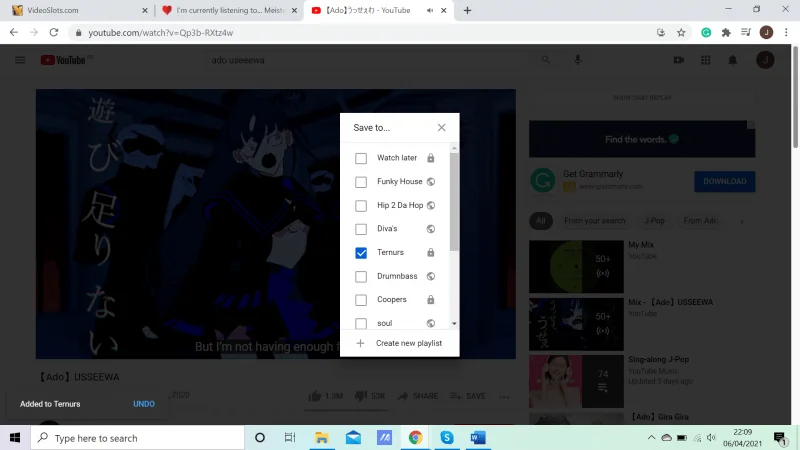
Task: Open the Mix - Ado USSEEWA thumbnail
Action: (x=576, y=324)
